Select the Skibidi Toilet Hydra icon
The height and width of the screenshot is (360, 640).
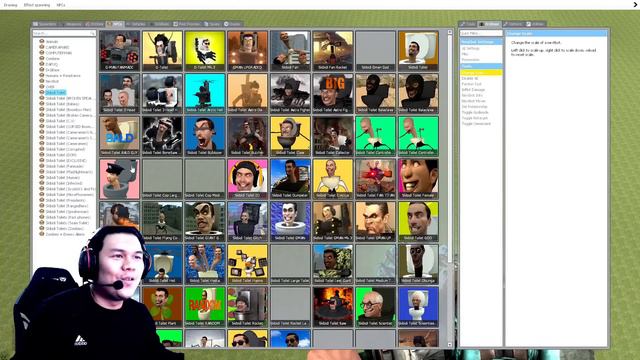pyautogui.click(x=205, y=264)
